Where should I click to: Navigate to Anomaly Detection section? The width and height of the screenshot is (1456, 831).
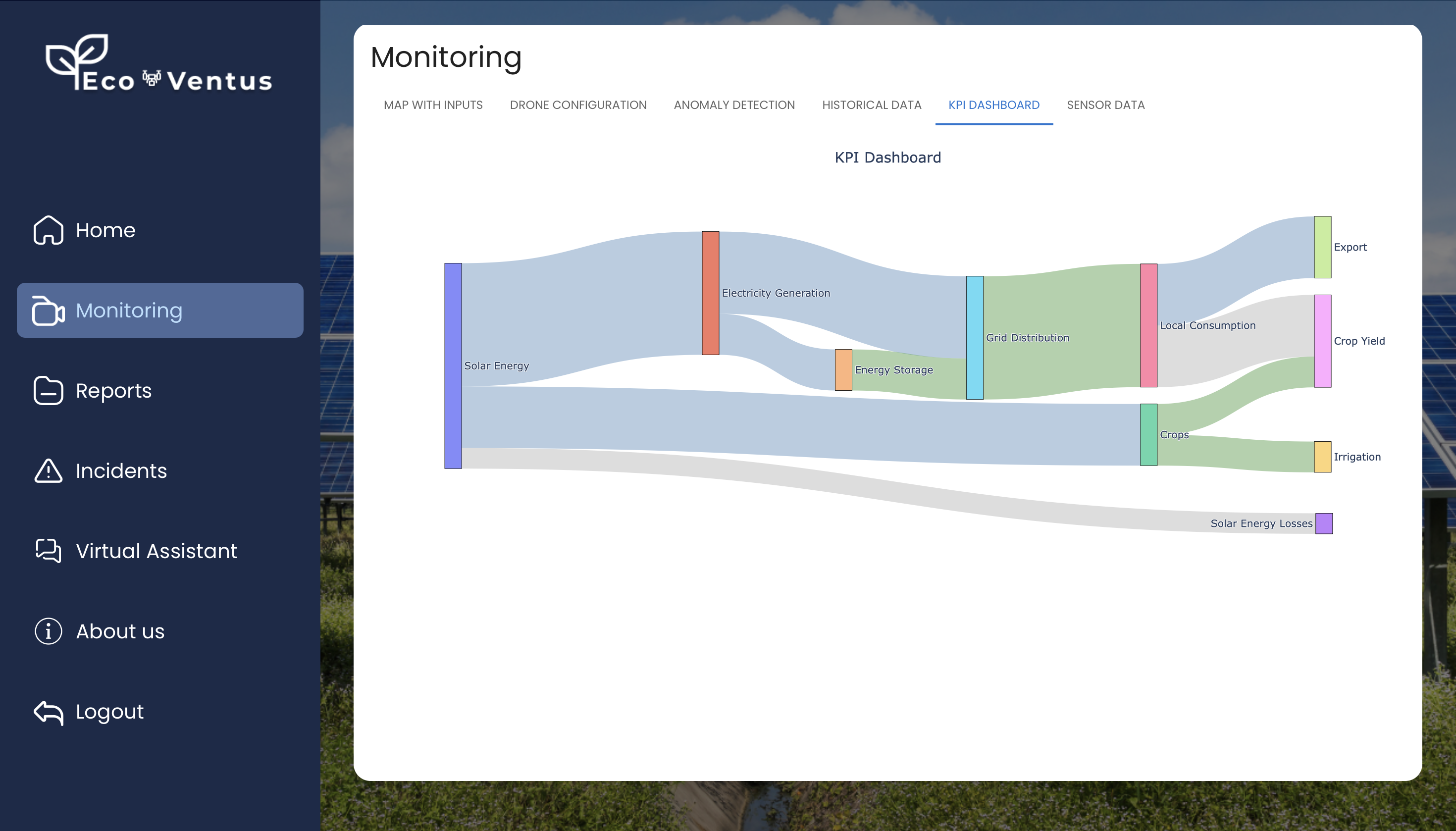click(x=734, y=105)
